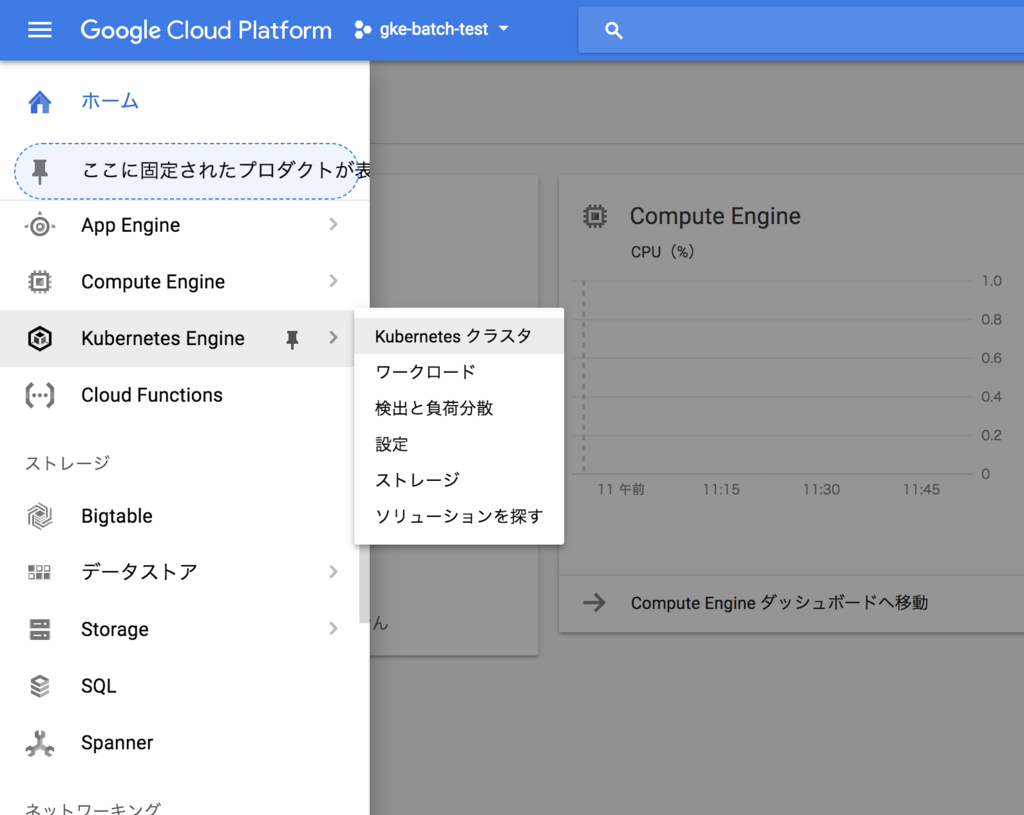This screenshot has width=1024, height=815.
Task: Click the Kubernetes Engine hexagon icon
Action: [40, 338]
